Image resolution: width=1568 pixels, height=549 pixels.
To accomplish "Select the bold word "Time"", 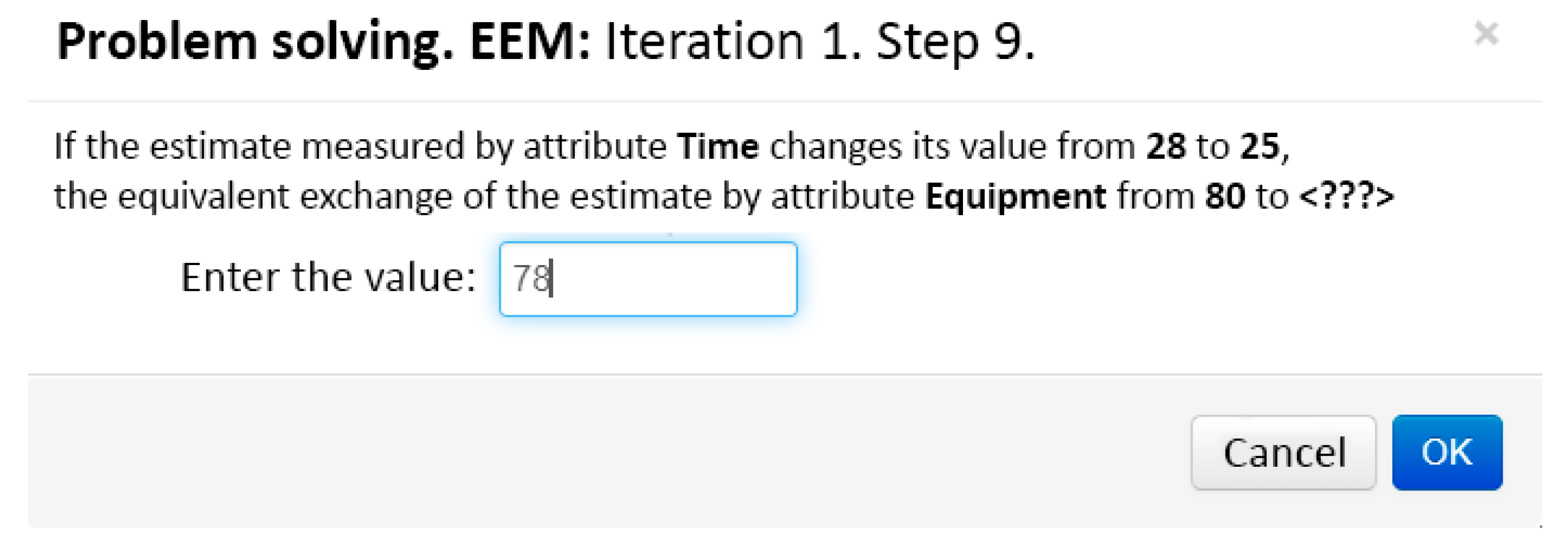I will click(x=719, y=147).
